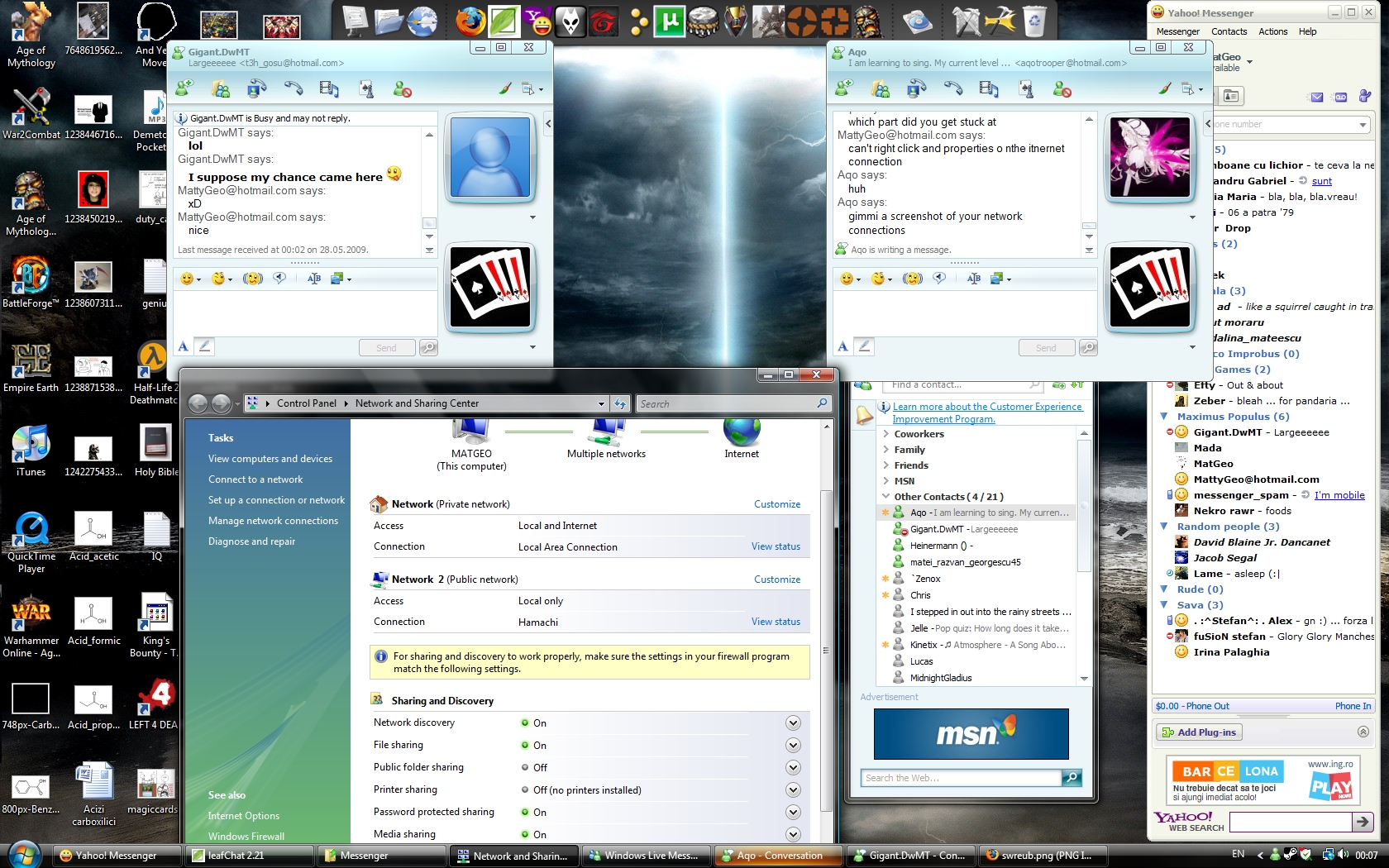Click the msn advertisement banner

point(971,734)
